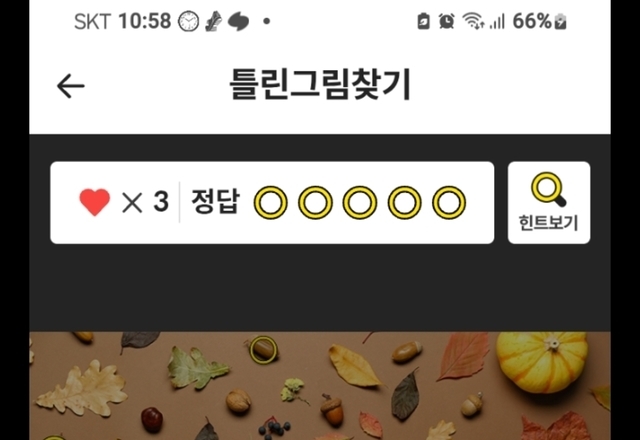Open 힌트보기 hint magnifier button
Image resolution: width=640 pixels, height=440 pixels.
tap(549, 202)
